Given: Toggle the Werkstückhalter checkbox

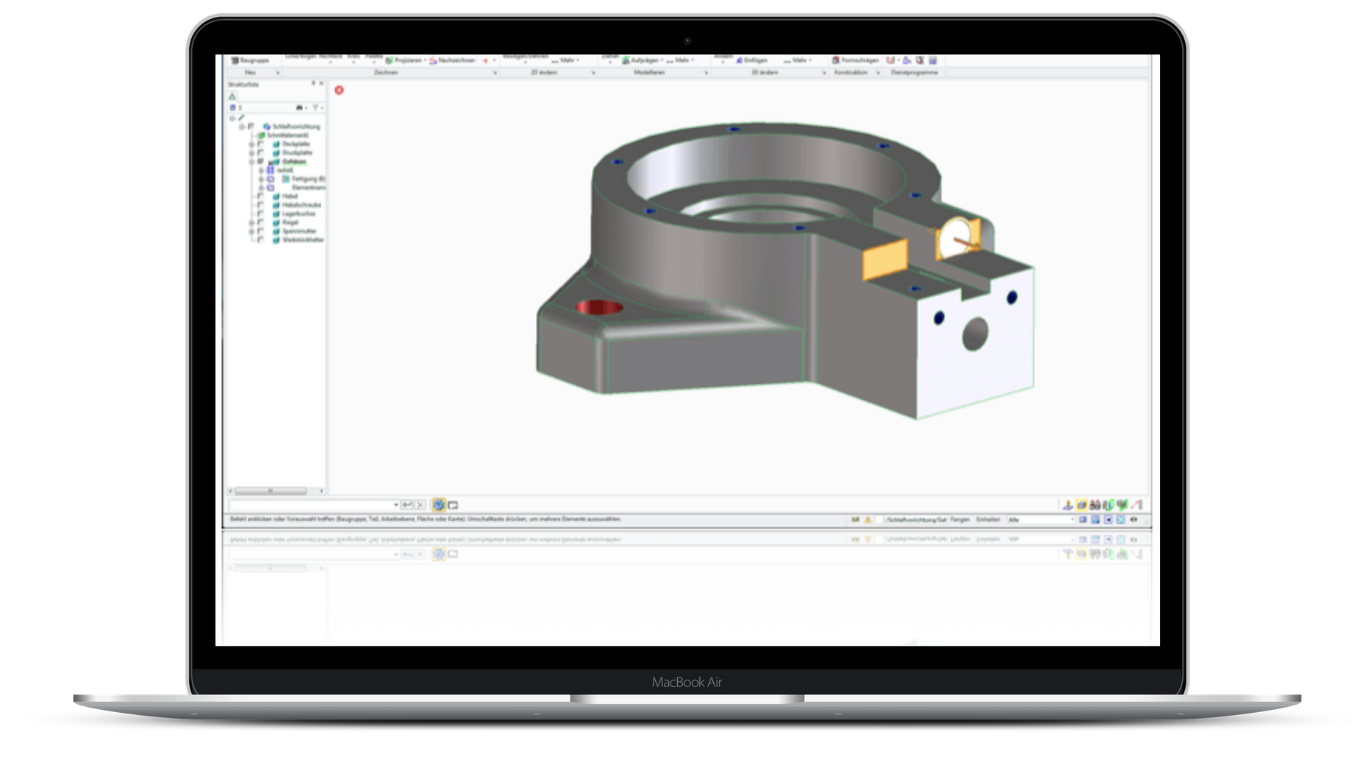Looking at the screenshot, I should click(260, 240).
